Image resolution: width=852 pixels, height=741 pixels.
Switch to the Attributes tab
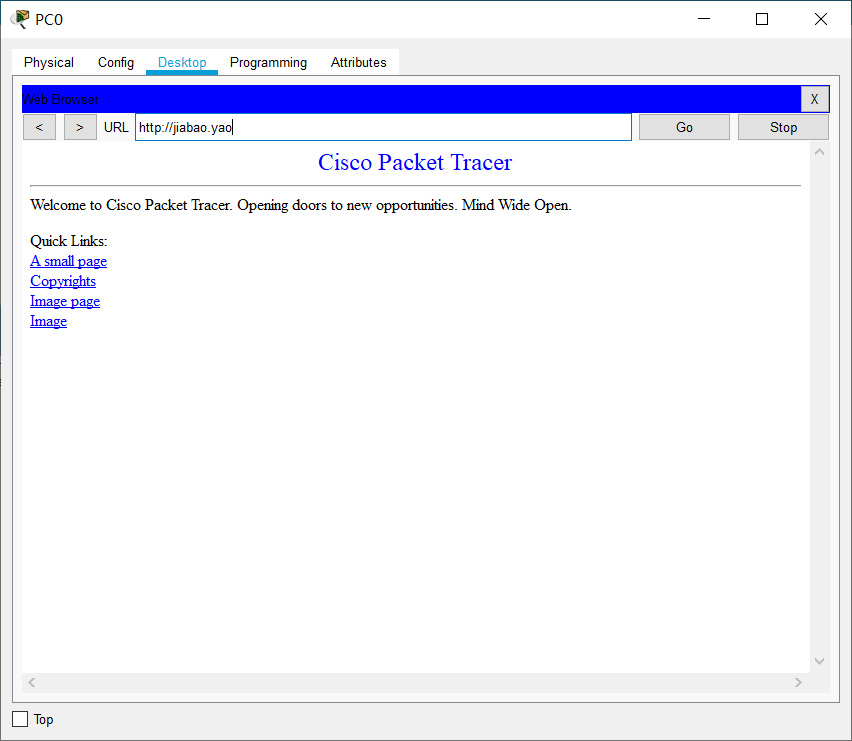click(359, 62)
